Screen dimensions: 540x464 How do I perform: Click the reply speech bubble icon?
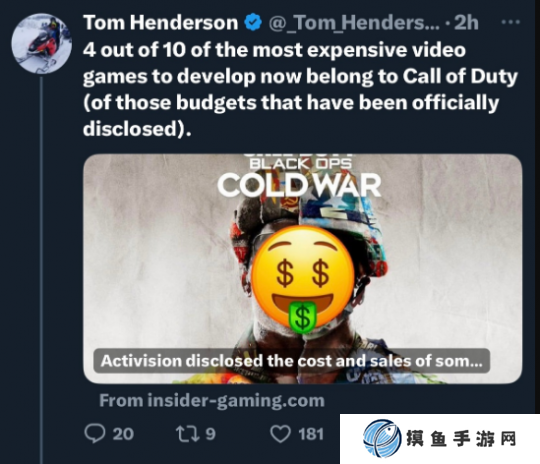point(95,433)
